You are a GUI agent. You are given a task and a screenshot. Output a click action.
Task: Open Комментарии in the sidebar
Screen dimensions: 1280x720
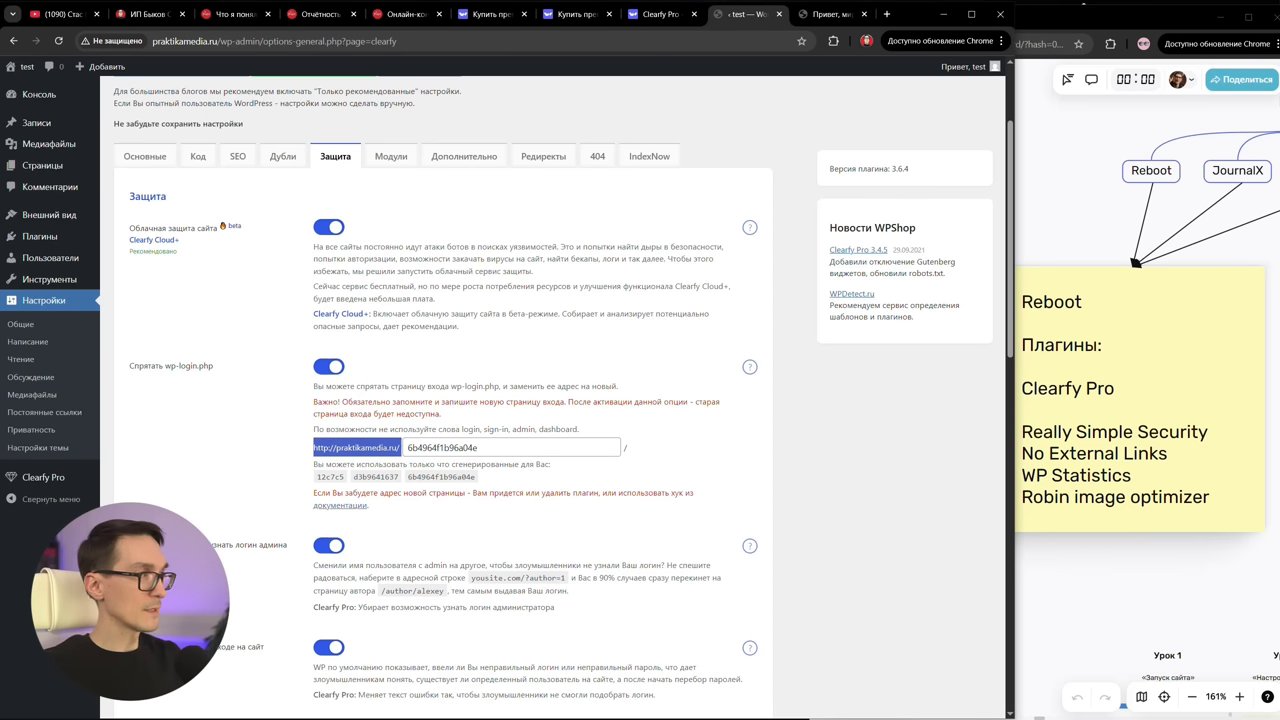[50, 187]
